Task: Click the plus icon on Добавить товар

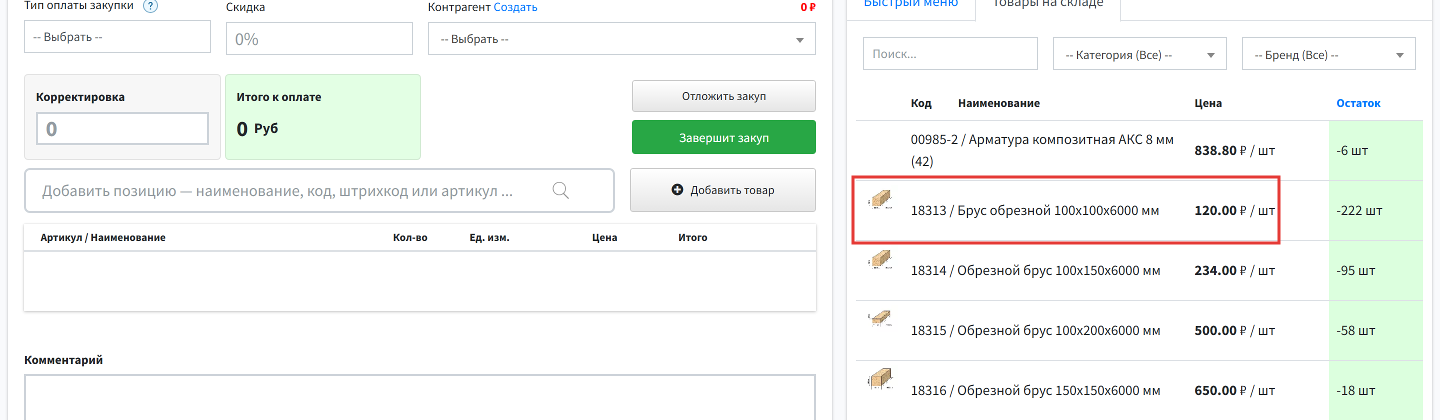Action: (x=677, y=190)
